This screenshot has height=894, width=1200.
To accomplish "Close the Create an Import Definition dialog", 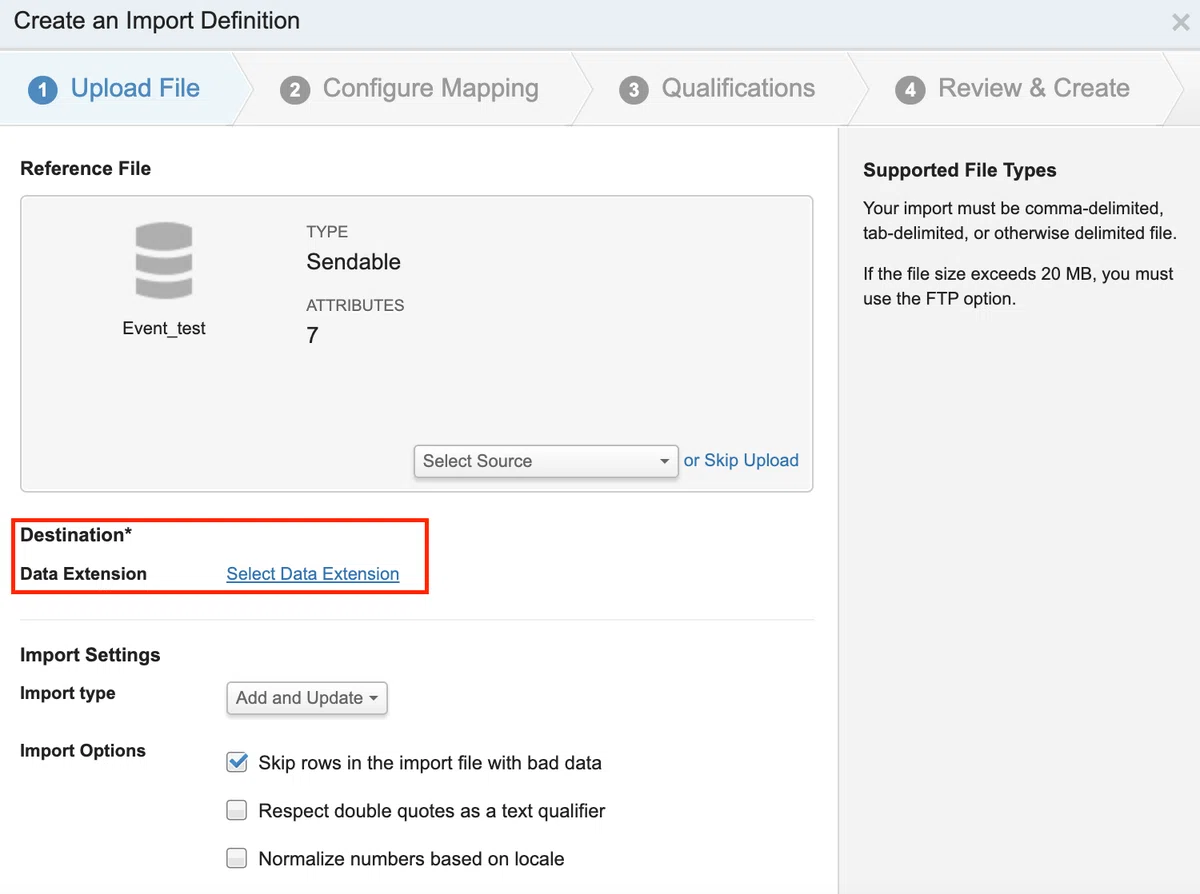I will [x=1180, y=22].
